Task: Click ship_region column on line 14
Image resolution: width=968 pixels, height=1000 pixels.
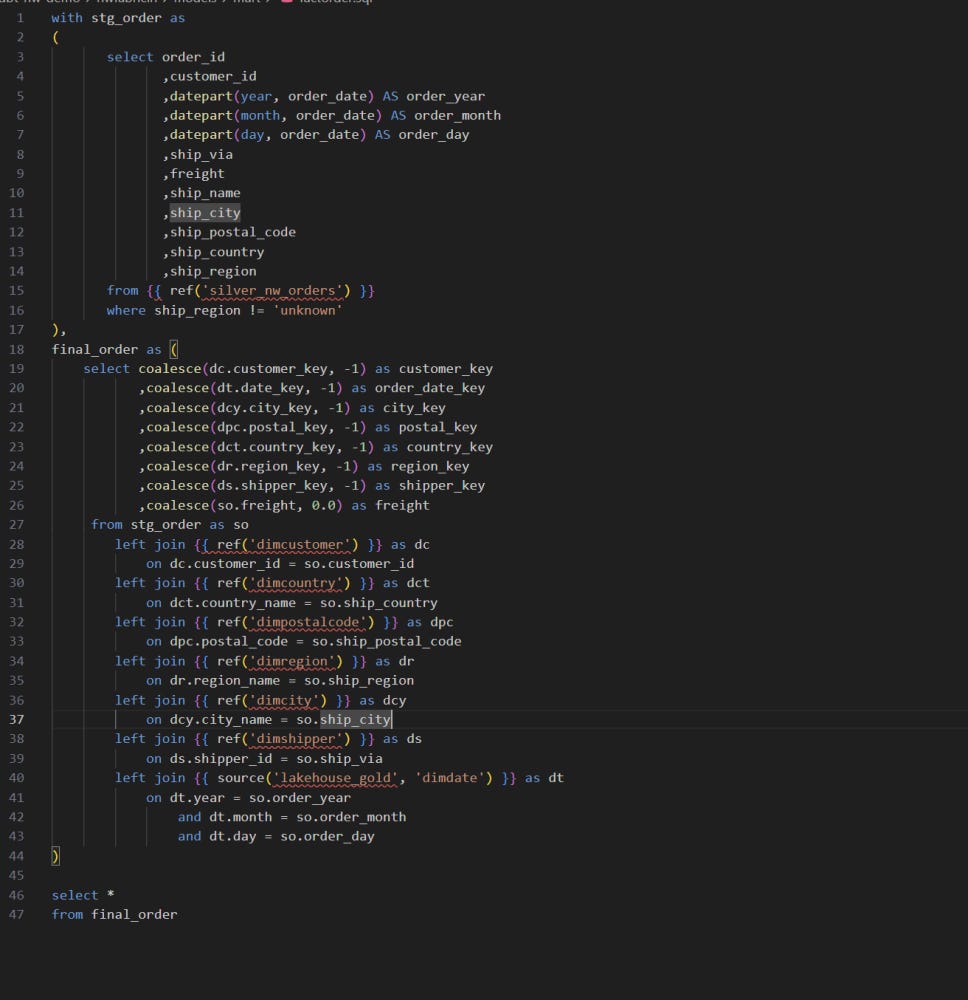Action: (213, 271)
